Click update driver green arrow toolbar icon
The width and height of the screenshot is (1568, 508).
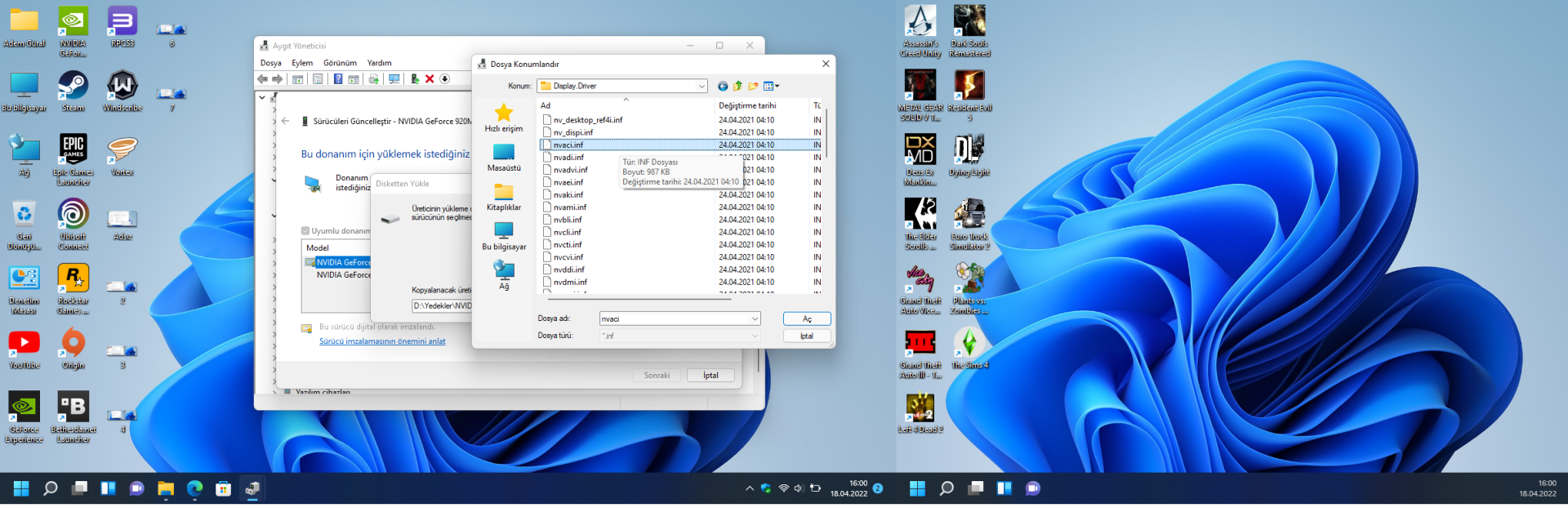[x=415, y=79]
